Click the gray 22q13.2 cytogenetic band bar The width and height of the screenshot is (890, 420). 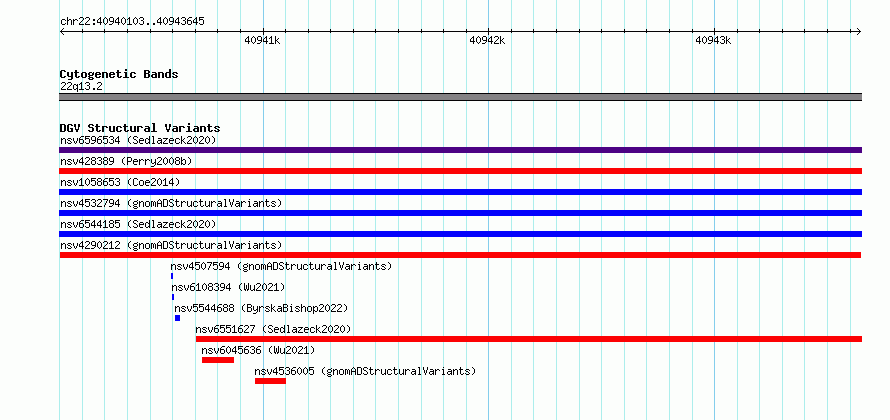[460, 97]
